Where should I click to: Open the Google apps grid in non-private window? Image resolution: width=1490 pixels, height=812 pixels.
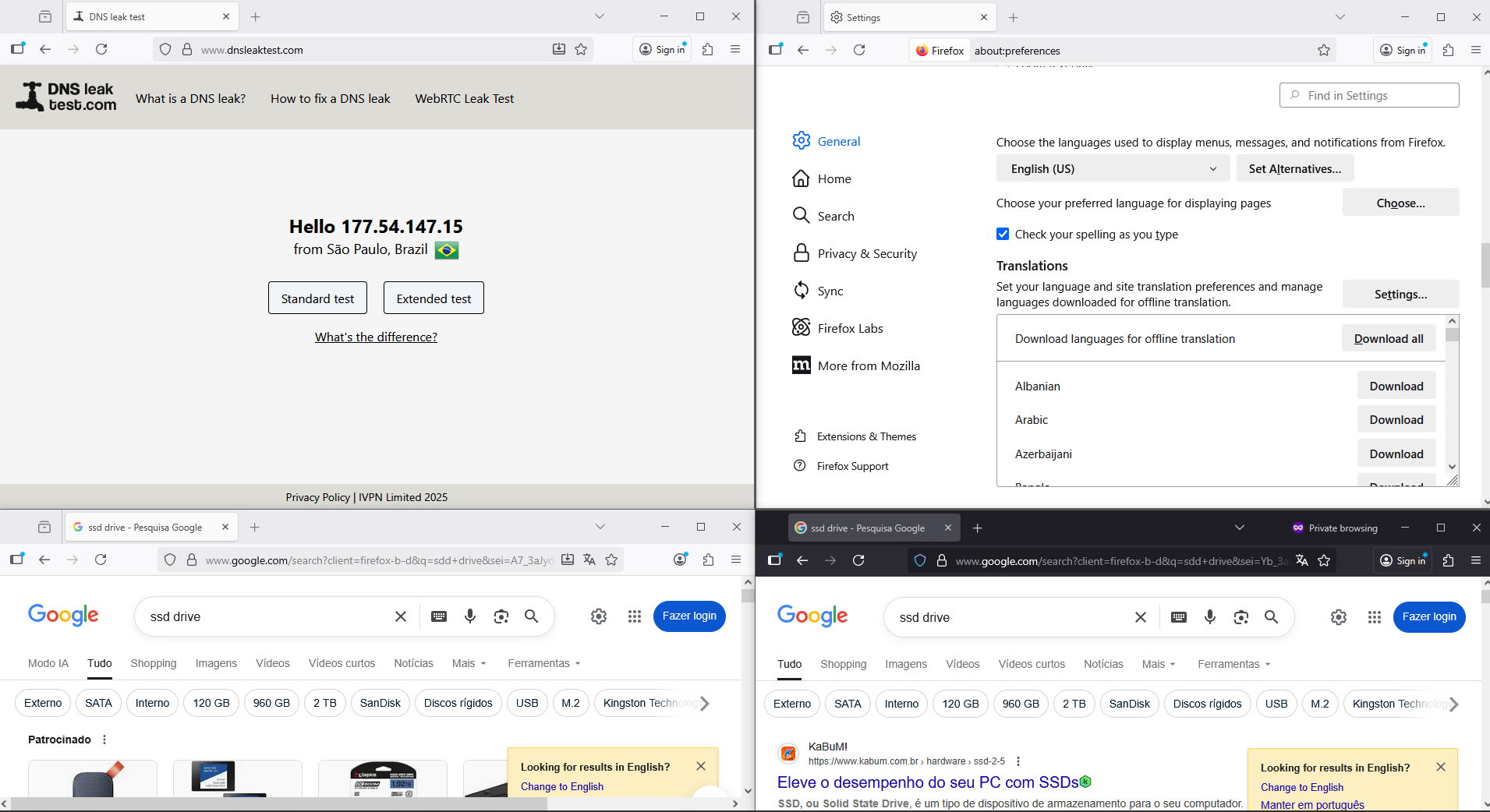(x=635, y=616)
